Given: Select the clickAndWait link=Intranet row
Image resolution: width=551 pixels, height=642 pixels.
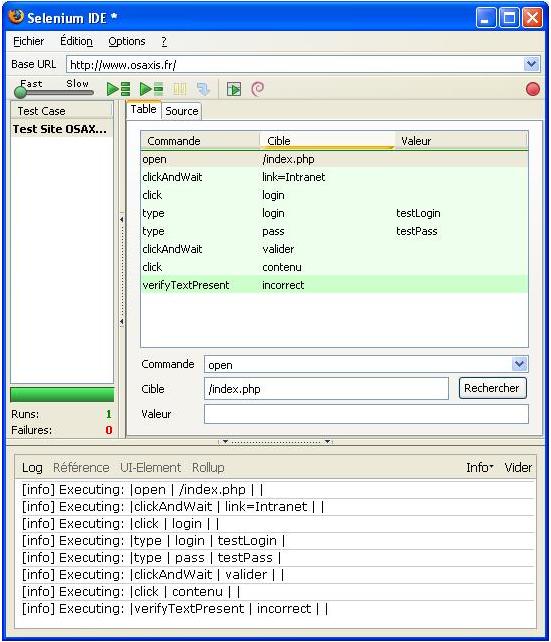Looking at the screenshot, I should tap(334, 177).
